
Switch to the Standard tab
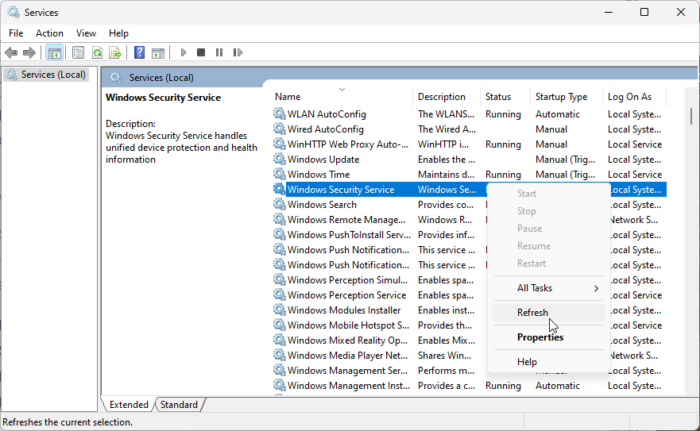click(x=179, y=405)
